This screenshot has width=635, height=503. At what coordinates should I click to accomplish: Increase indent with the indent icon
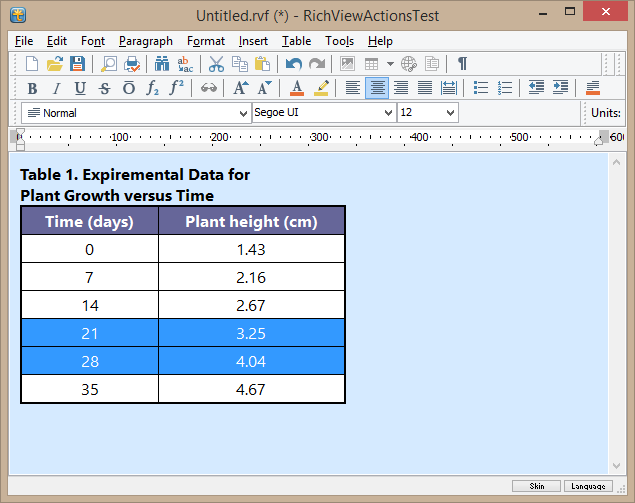(x=560, y=88)
